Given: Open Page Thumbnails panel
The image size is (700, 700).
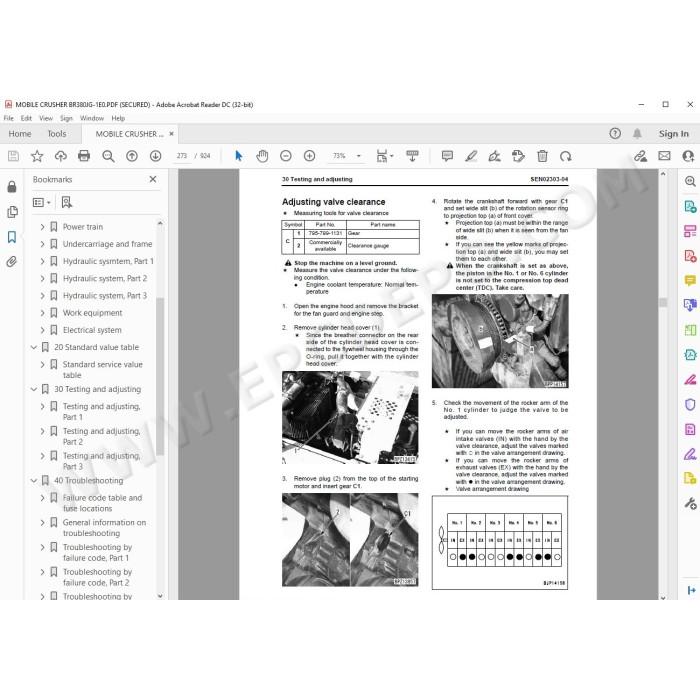Looking at the screenshot, I should point(12,212).
